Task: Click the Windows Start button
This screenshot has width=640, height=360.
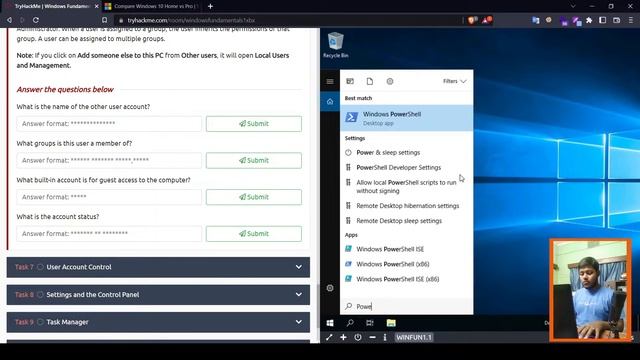Action: point(330,323)
